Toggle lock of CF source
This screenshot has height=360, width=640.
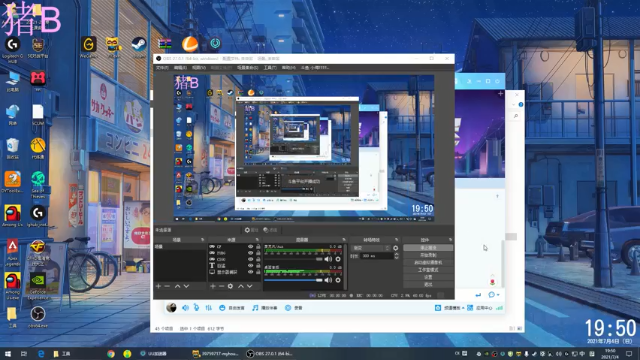[258, 247]
